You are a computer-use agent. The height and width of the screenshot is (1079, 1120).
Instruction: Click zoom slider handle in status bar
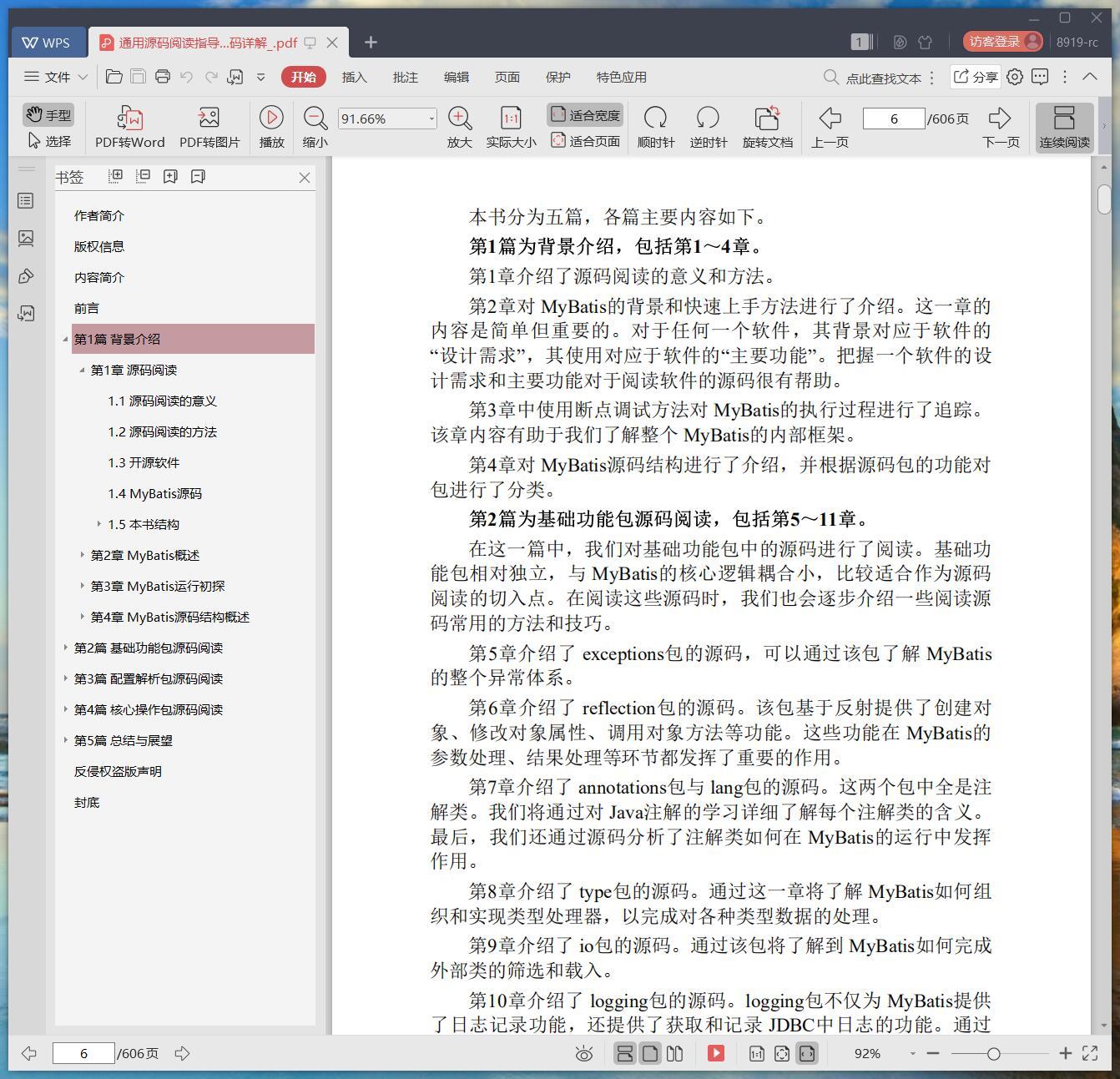click(993, 1054)
